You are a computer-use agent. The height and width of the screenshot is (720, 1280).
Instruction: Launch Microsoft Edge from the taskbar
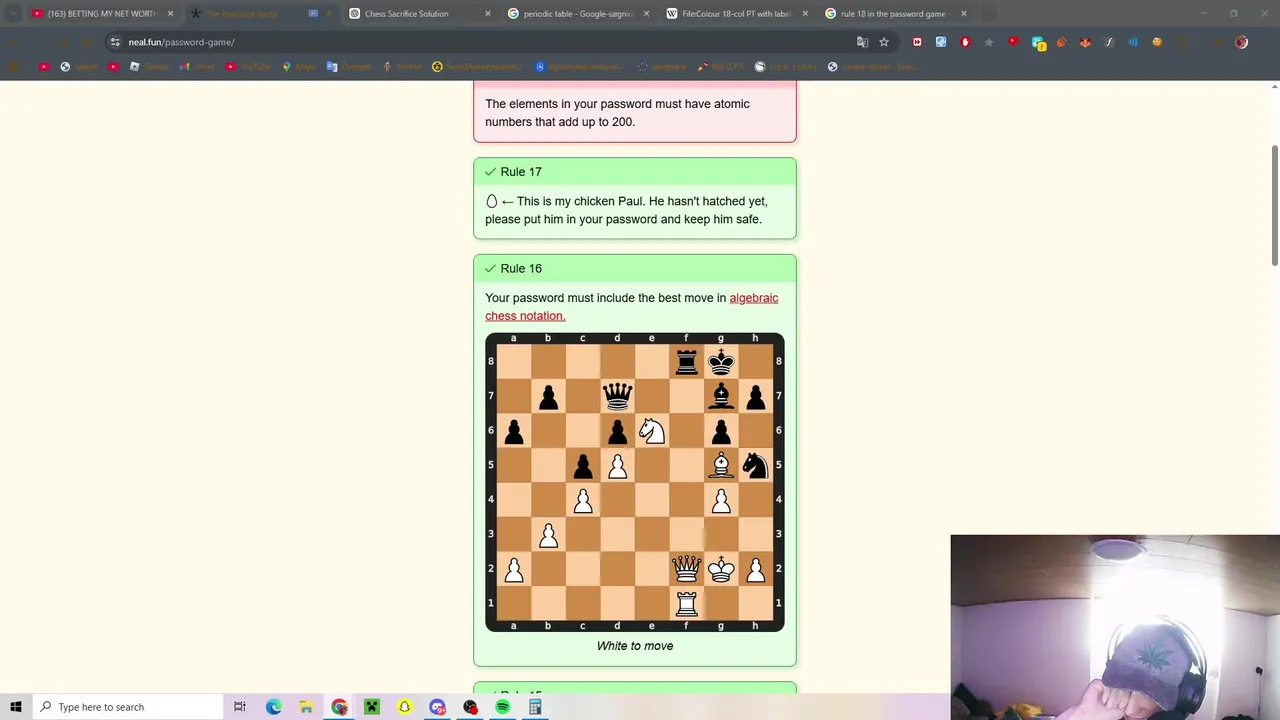coord(273,707)
